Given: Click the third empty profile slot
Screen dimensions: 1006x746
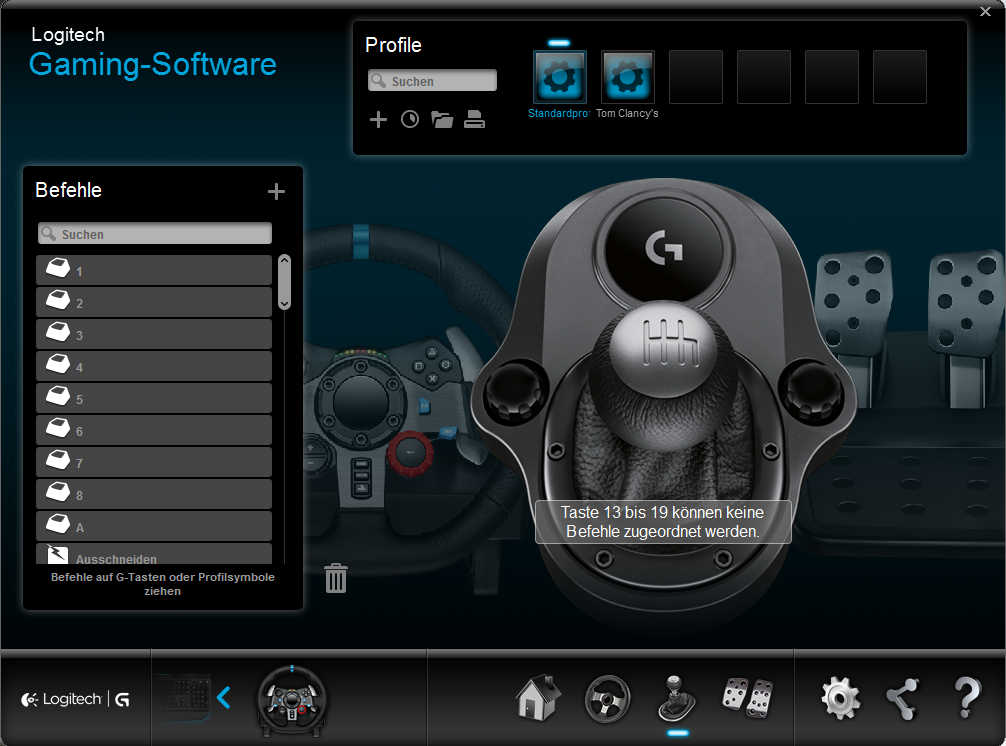Looking at the screenshot, I should point(832,77).
